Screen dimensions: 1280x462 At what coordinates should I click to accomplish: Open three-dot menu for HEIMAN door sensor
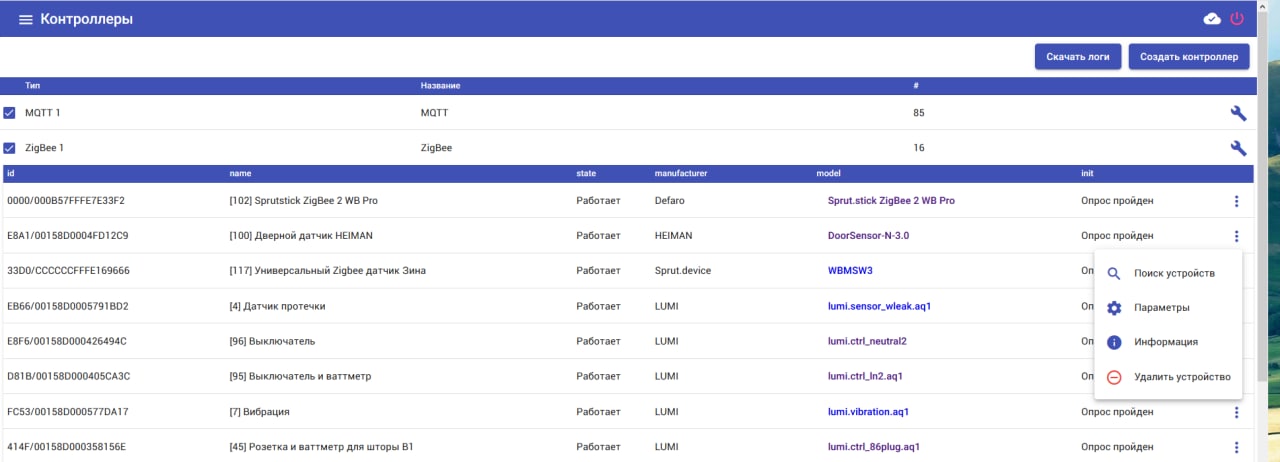pyautogui.click(x=1236, y=236)
